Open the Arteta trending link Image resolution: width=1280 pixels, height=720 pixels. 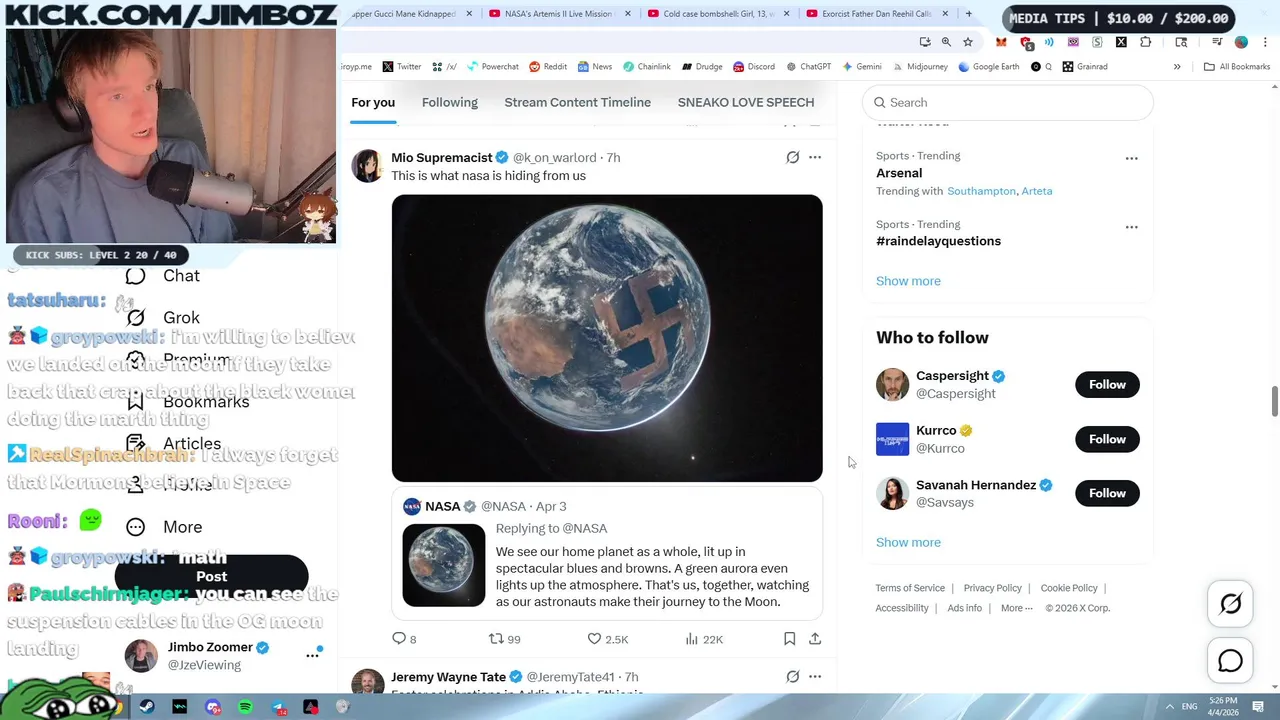tap(1036, 191)
